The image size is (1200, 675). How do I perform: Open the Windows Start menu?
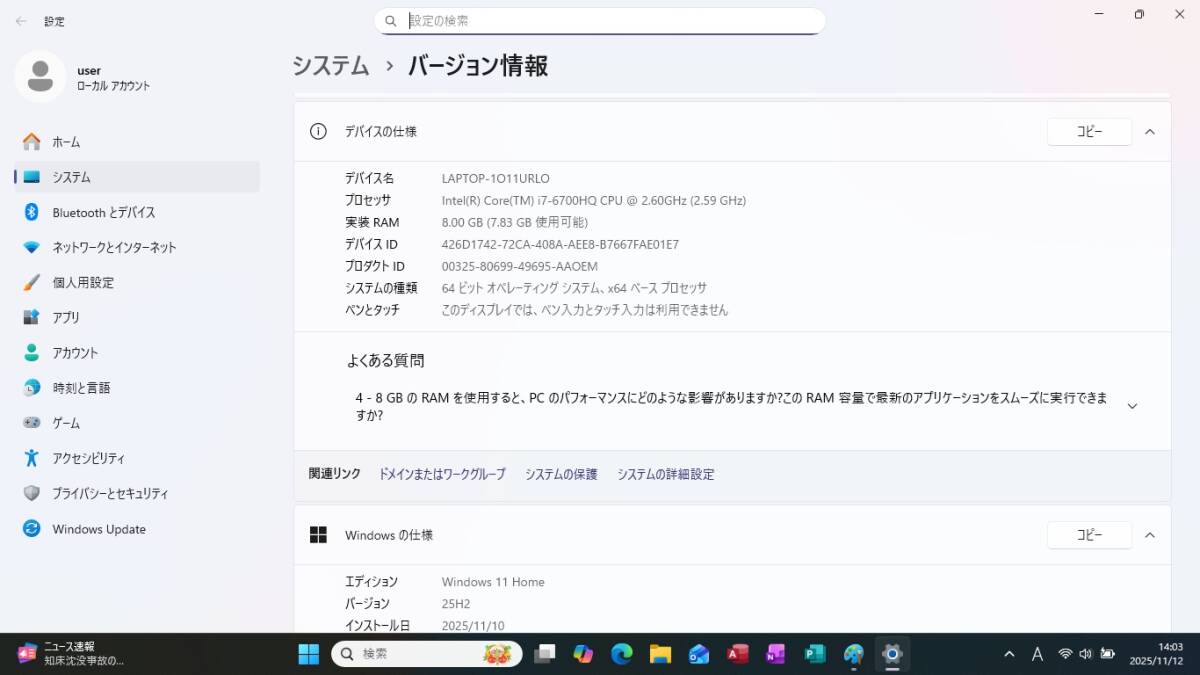(x=308, y=654)
